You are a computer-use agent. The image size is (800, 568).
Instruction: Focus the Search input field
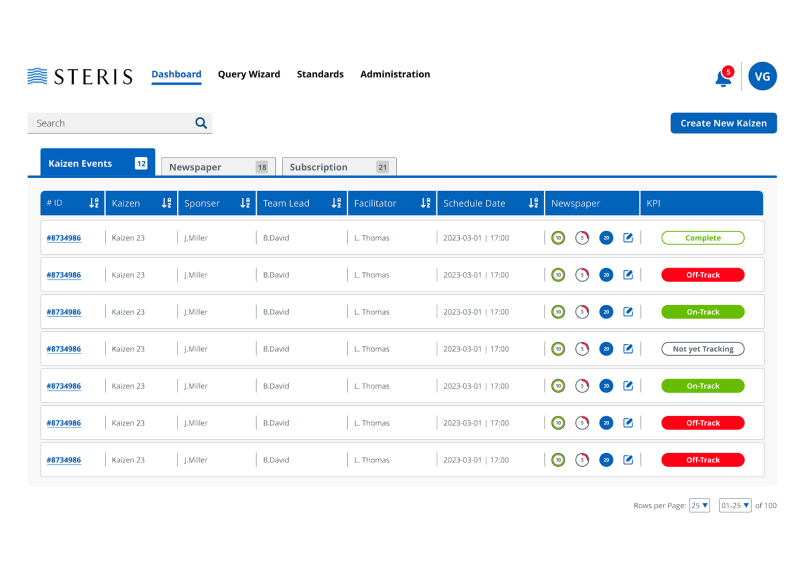(x=110, y=123)
